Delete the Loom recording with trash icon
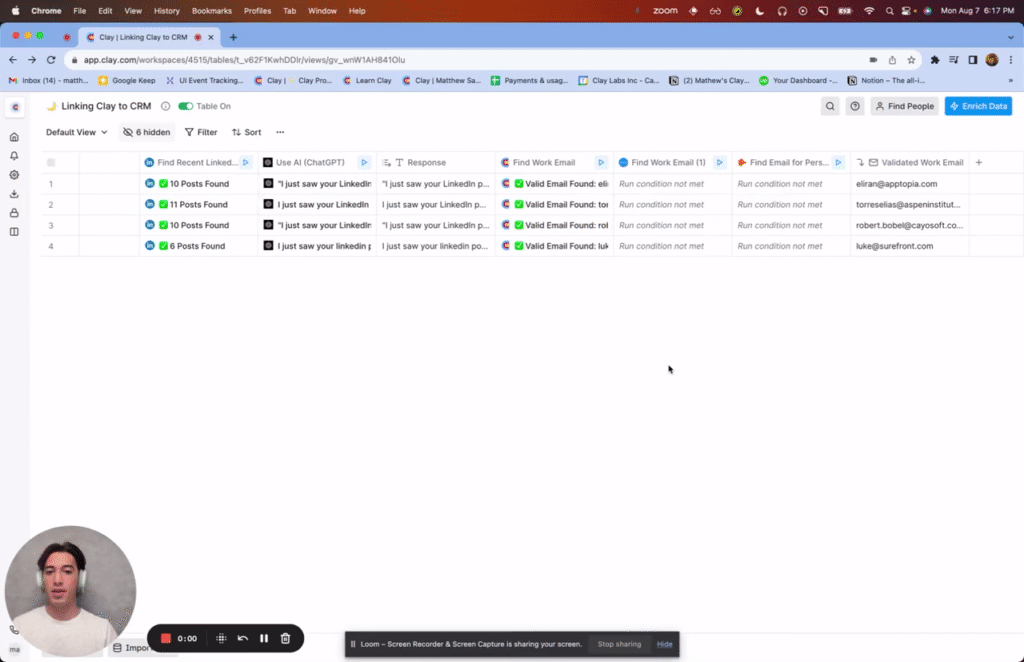This screenshot has width=1024, height=662. 285,638
